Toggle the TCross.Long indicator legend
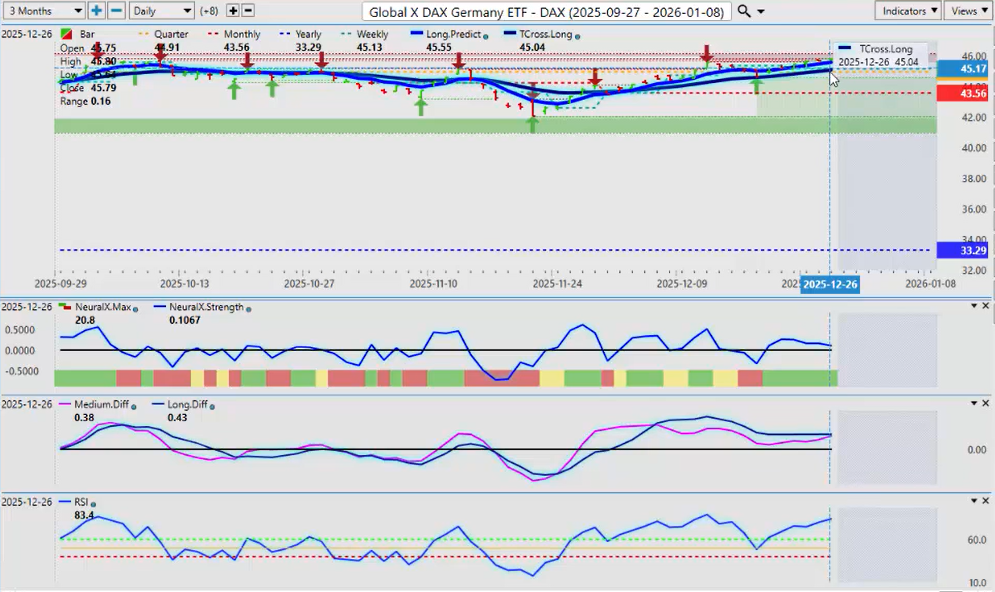 pos(546,34)
